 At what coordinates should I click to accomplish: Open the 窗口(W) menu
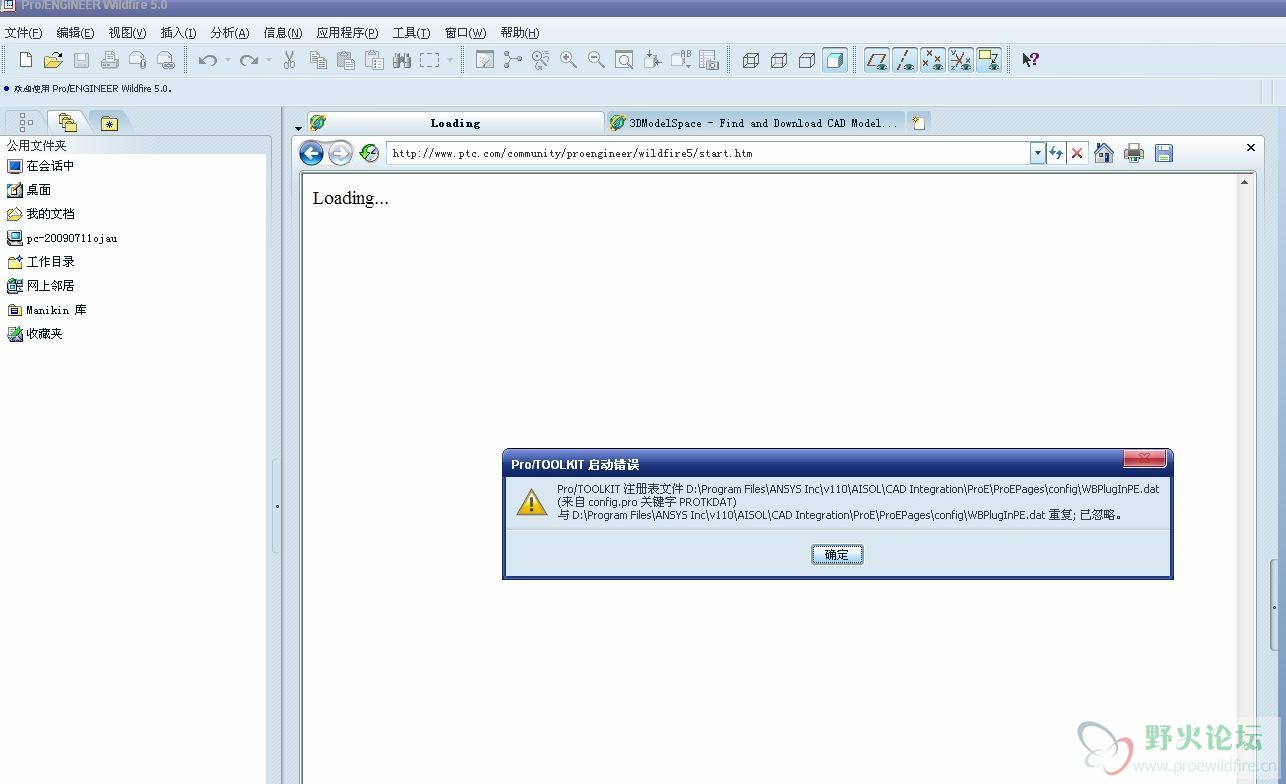click(465, 33)
